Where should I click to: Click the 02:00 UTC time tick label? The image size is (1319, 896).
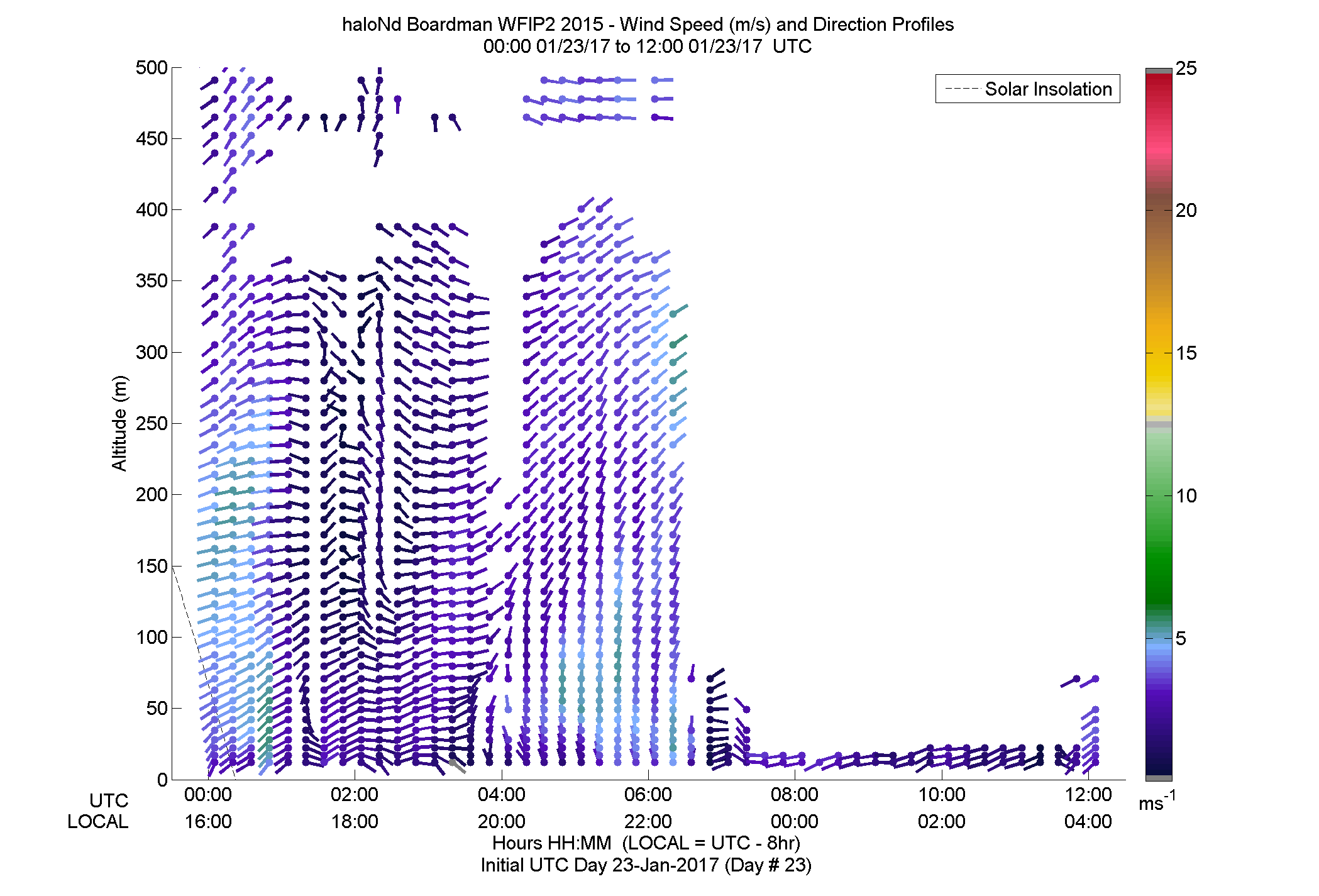click(355, 794)
